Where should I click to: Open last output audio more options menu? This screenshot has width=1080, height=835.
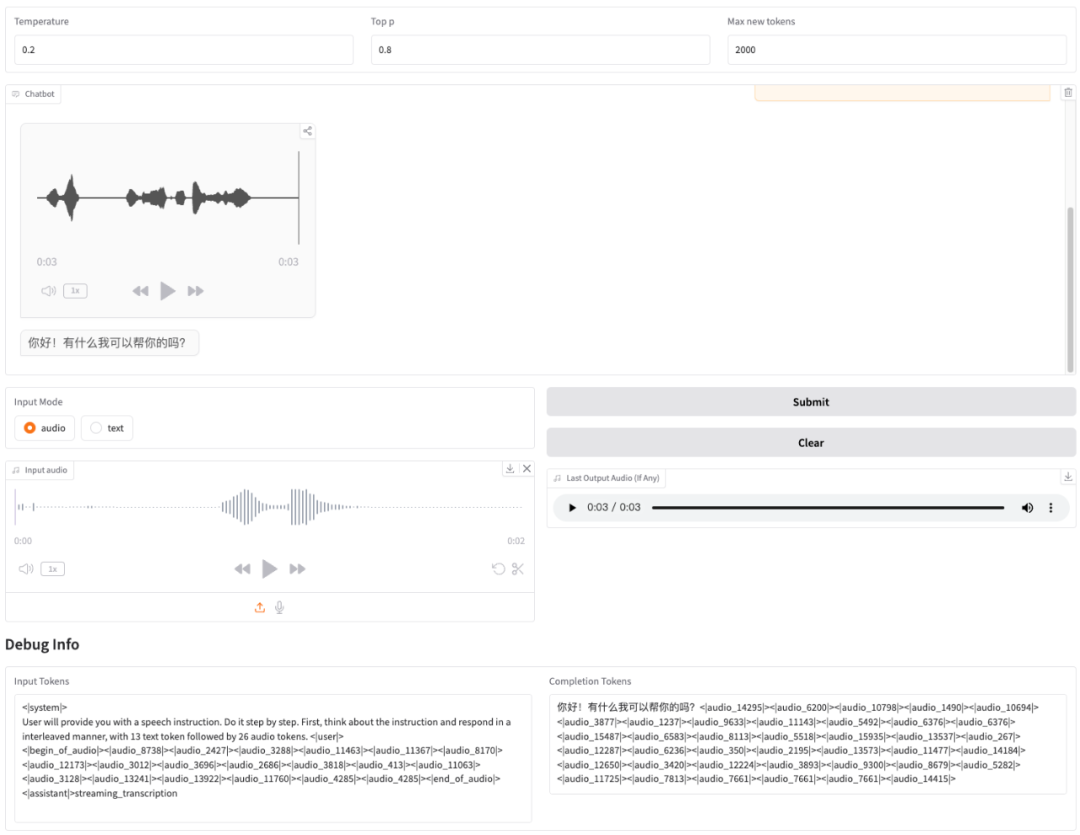point(1050,508)
